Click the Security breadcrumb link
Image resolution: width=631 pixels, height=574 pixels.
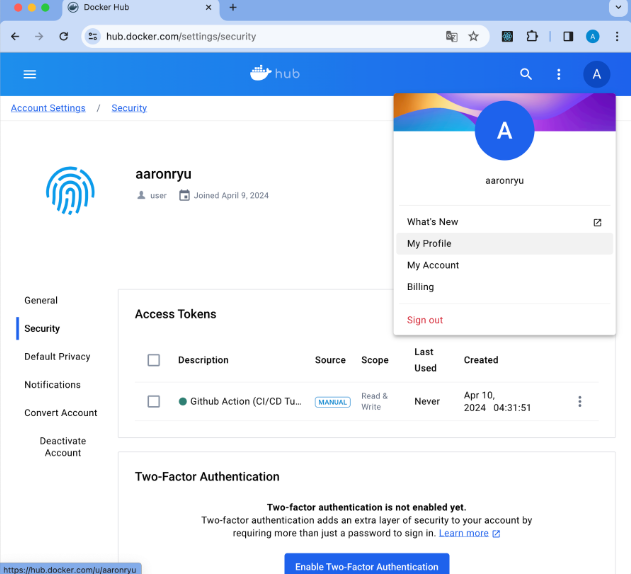[129, 108]
